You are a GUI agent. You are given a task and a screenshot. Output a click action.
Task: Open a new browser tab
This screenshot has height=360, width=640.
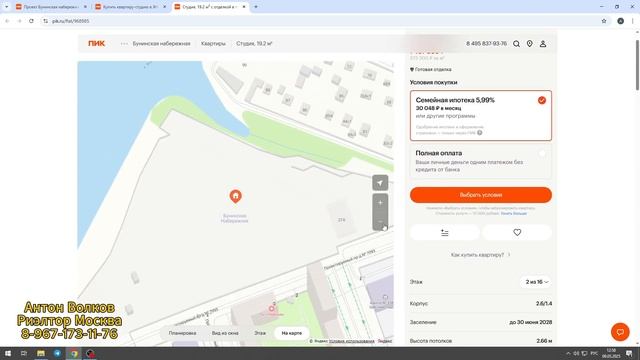pos(256,7)
